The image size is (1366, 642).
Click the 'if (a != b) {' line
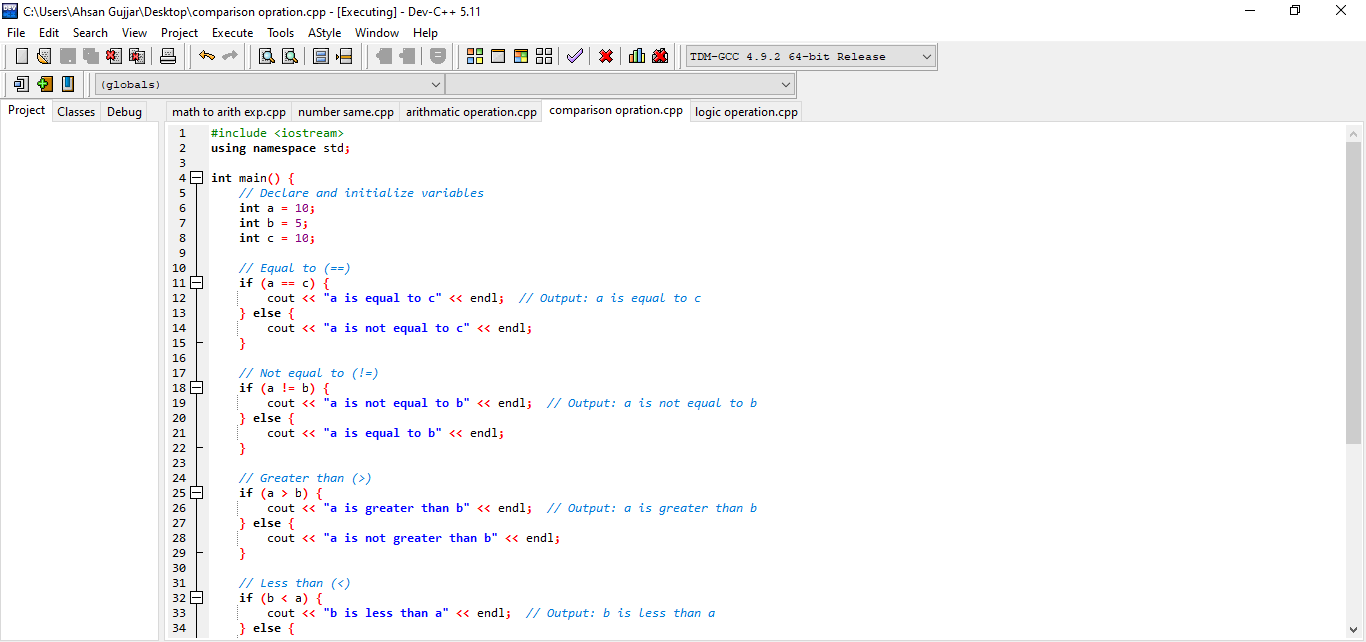[x=284, y=388]
